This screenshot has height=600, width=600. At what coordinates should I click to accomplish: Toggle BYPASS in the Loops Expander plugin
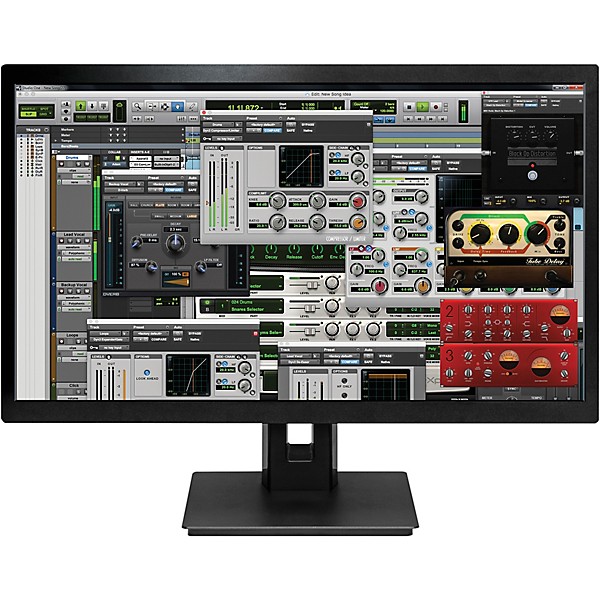[195, 333]
